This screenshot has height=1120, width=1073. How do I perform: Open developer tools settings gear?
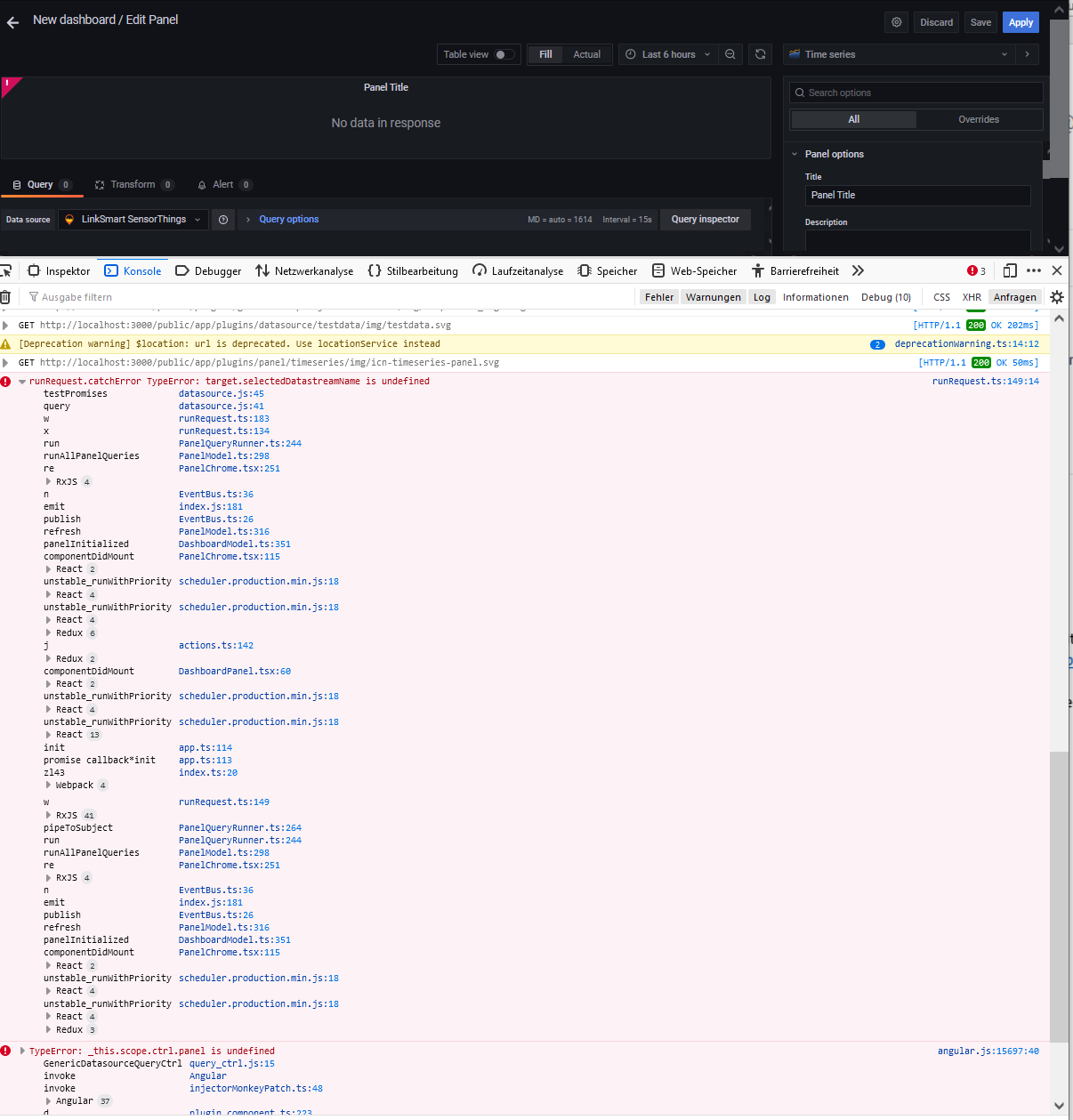1057,296
